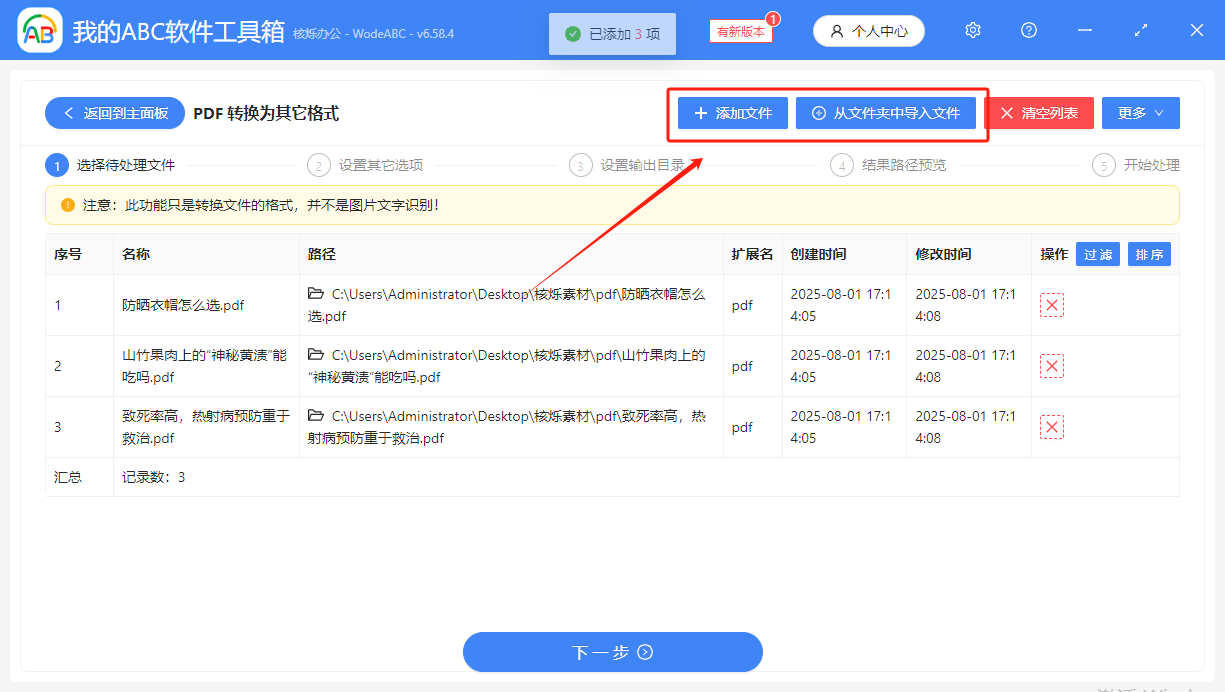Clear the file list with 清空列表
The height and width of the screenshot is (692, 1225).
click(1040, 112)
